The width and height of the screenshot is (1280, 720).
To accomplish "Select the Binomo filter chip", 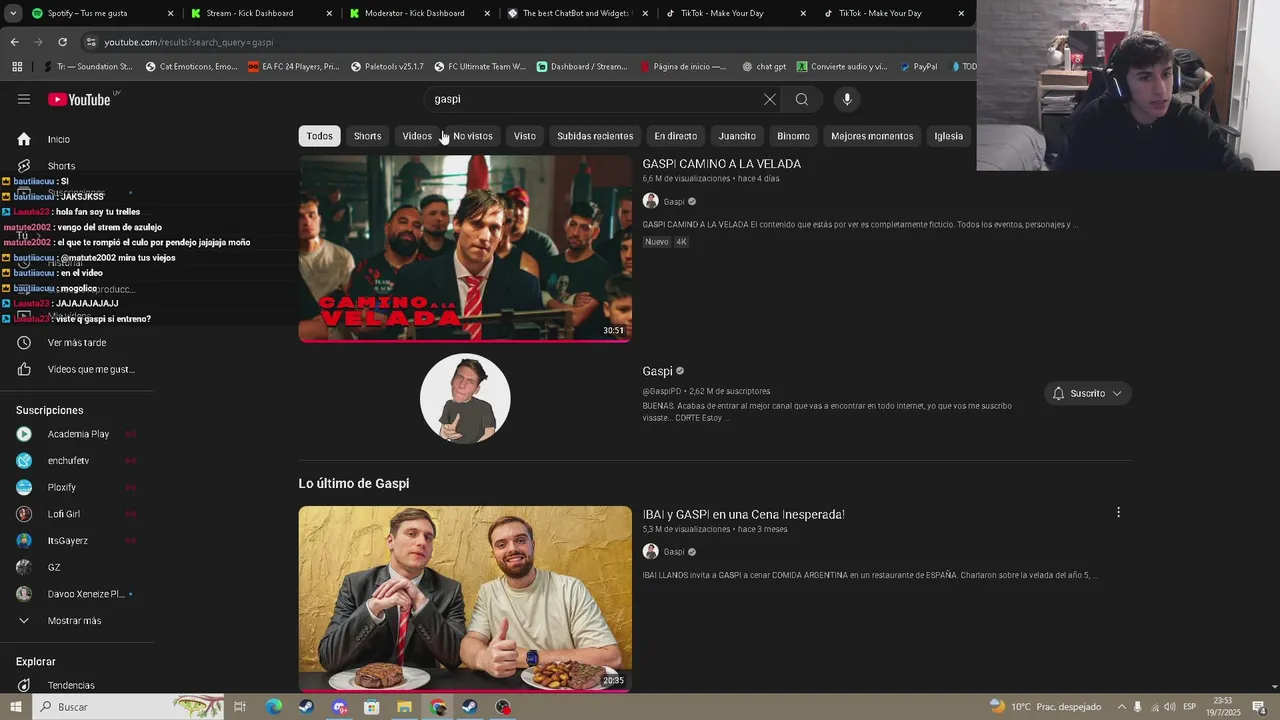I will tap(794, 136).
